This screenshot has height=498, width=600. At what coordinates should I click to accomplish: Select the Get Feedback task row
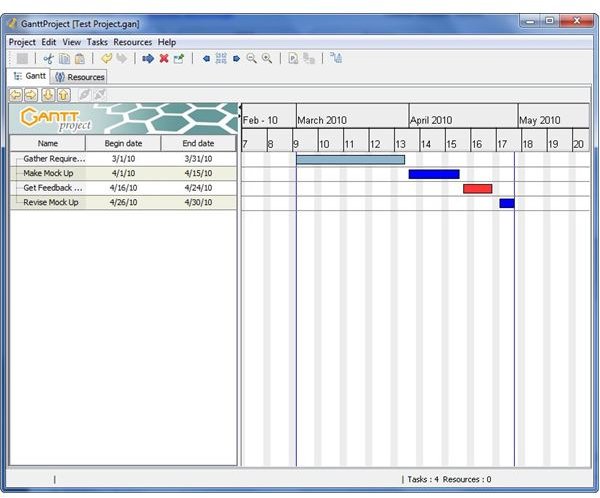[123, 188]
